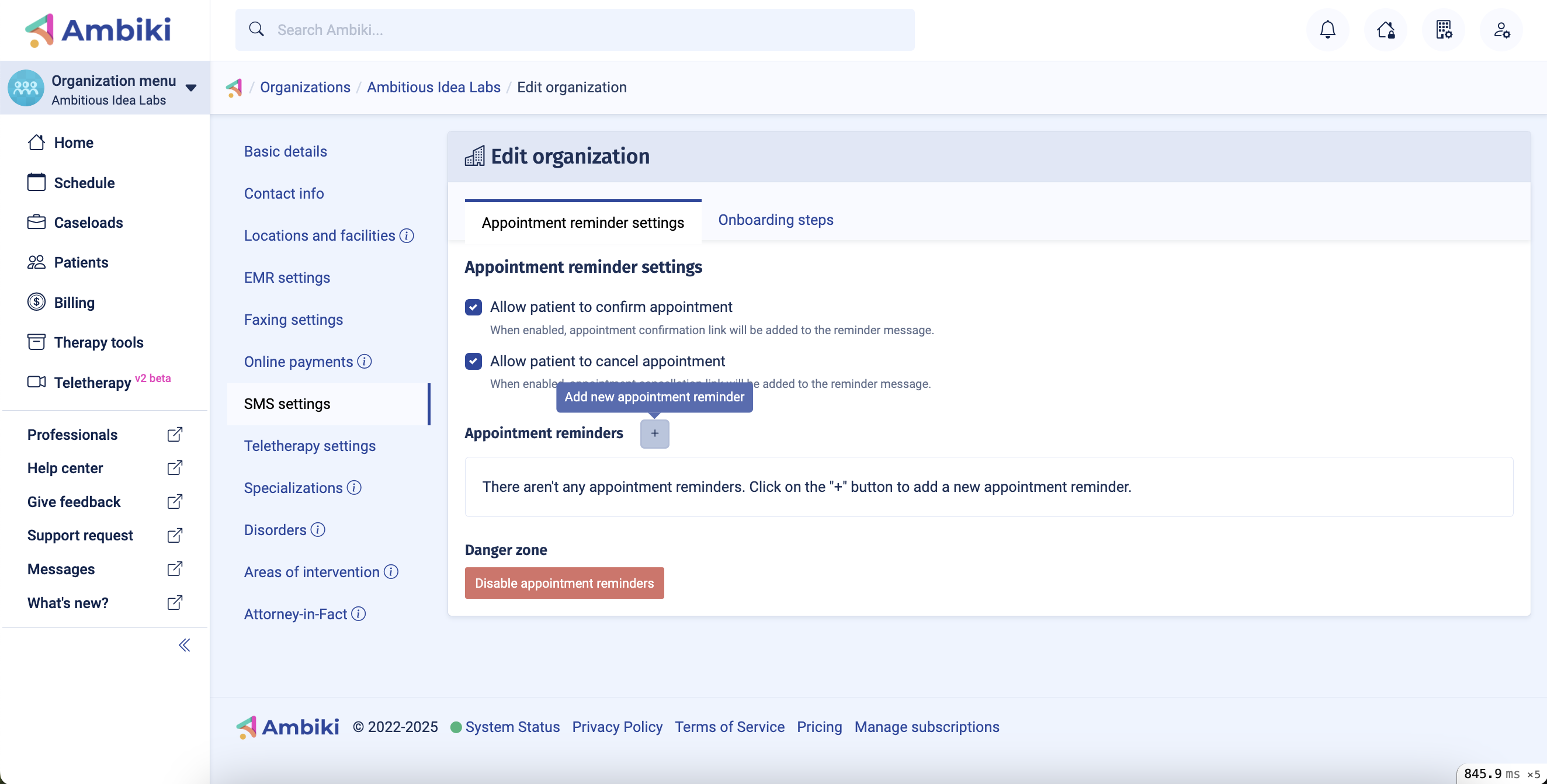Collapse the sidebar with the double-chevron
The width and height of the screenshot is (1547, 784).
(184, 645)
